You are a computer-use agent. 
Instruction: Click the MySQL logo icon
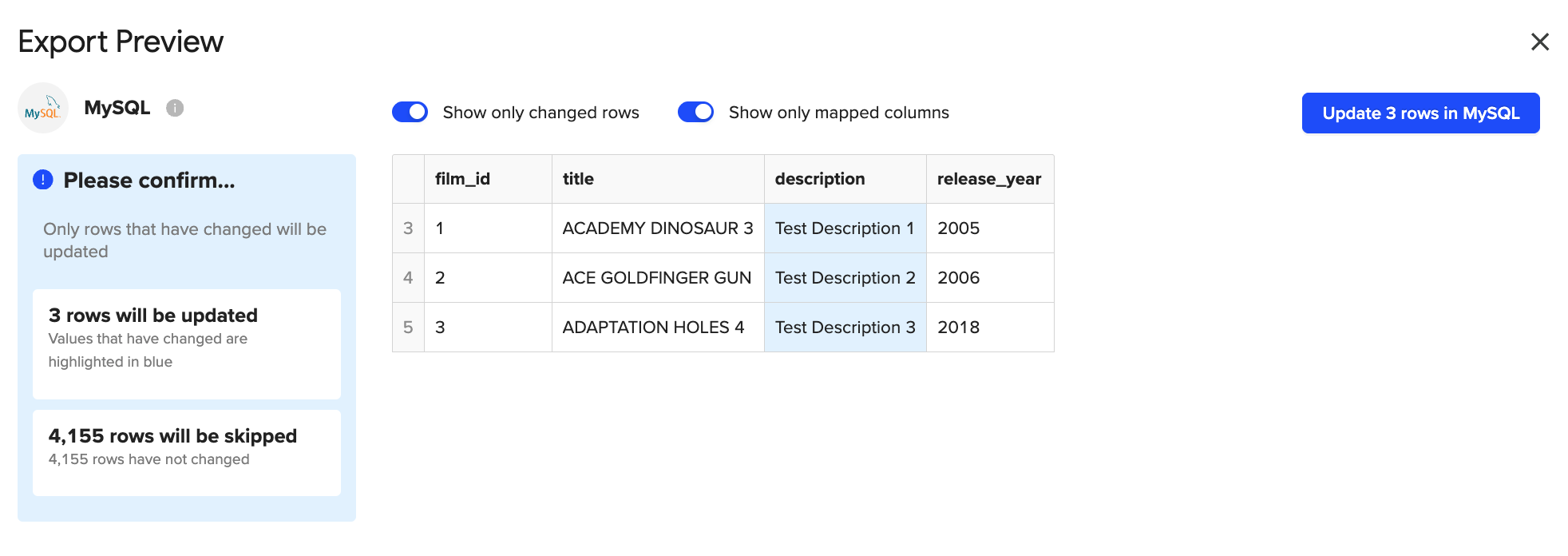[43, 108]
